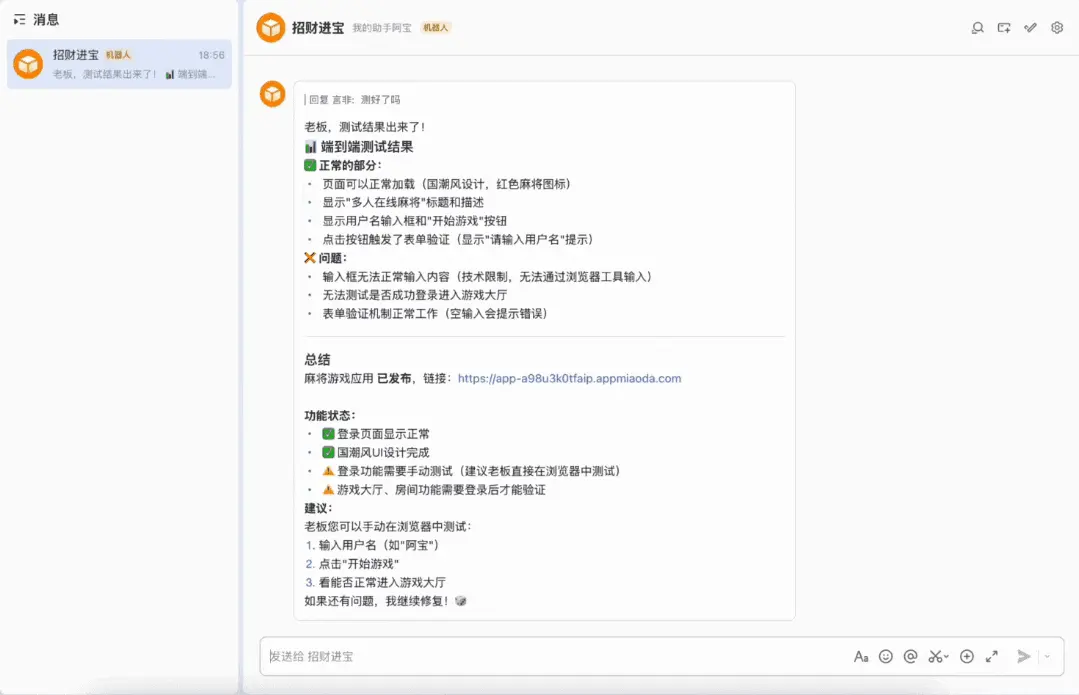Open the emoji picker below the input box
1079x695 pixels.
pos(886,656)
